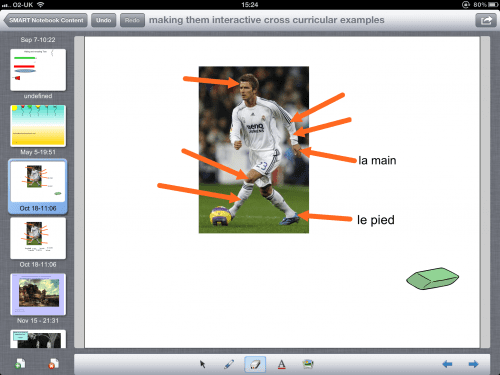Tap the battery indicator in status bar

click(493, 5)
